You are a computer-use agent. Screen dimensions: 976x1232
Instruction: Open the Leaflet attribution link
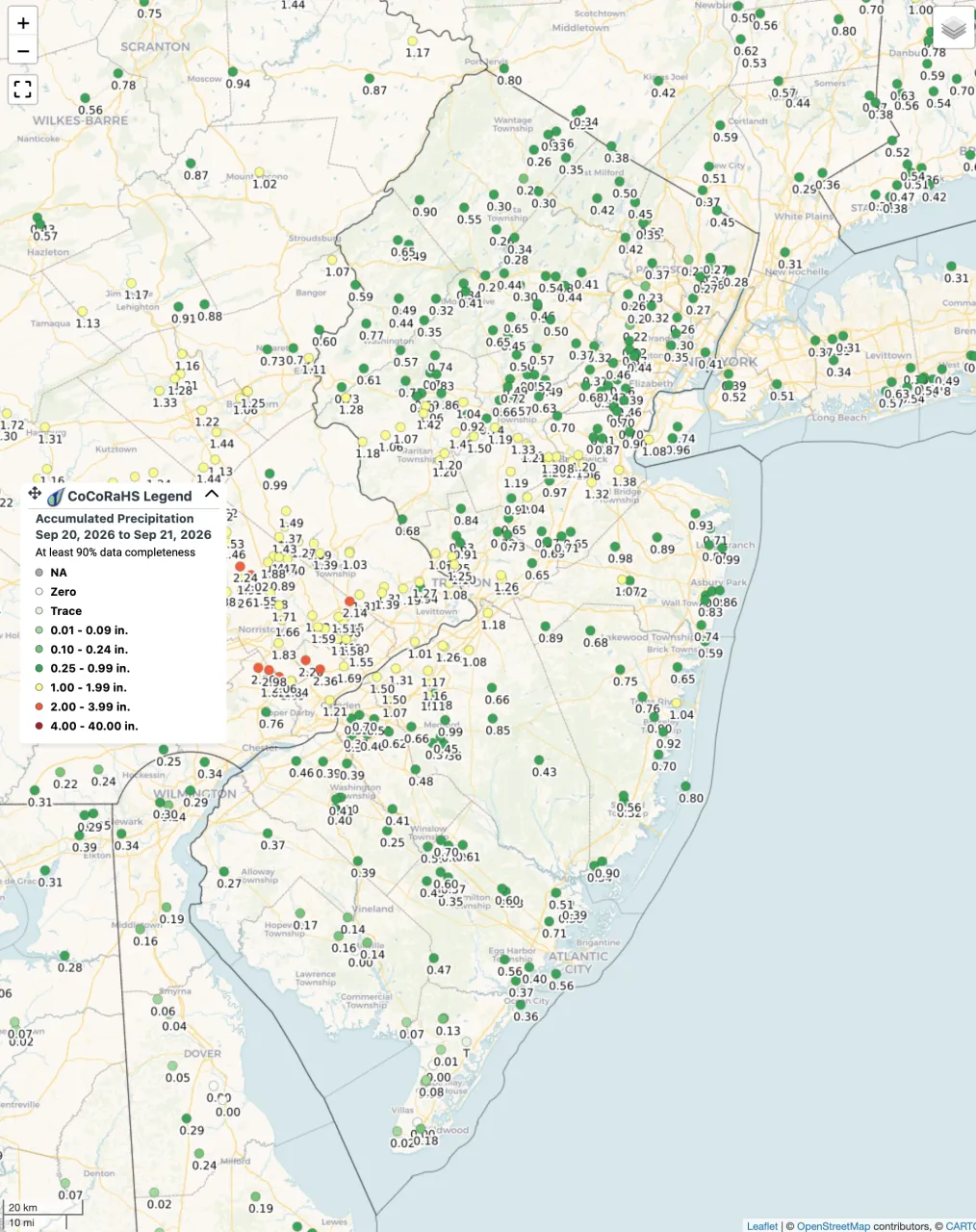click(x=762, y=1225)
